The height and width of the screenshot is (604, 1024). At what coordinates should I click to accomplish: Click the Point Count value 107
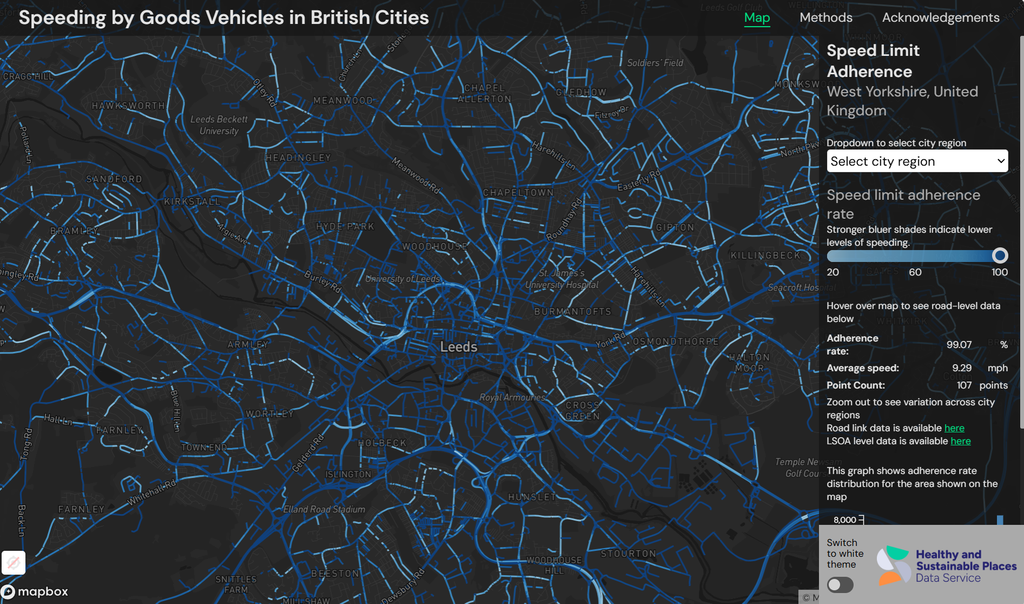coord(965,386)
